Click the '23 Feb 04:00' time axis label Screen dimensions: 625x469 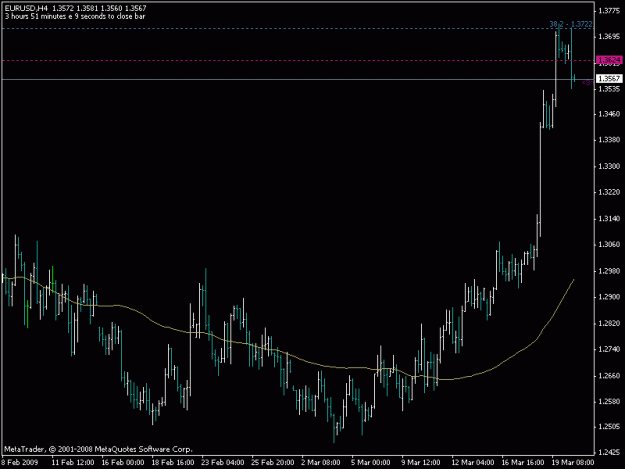[x=223, y=462]
